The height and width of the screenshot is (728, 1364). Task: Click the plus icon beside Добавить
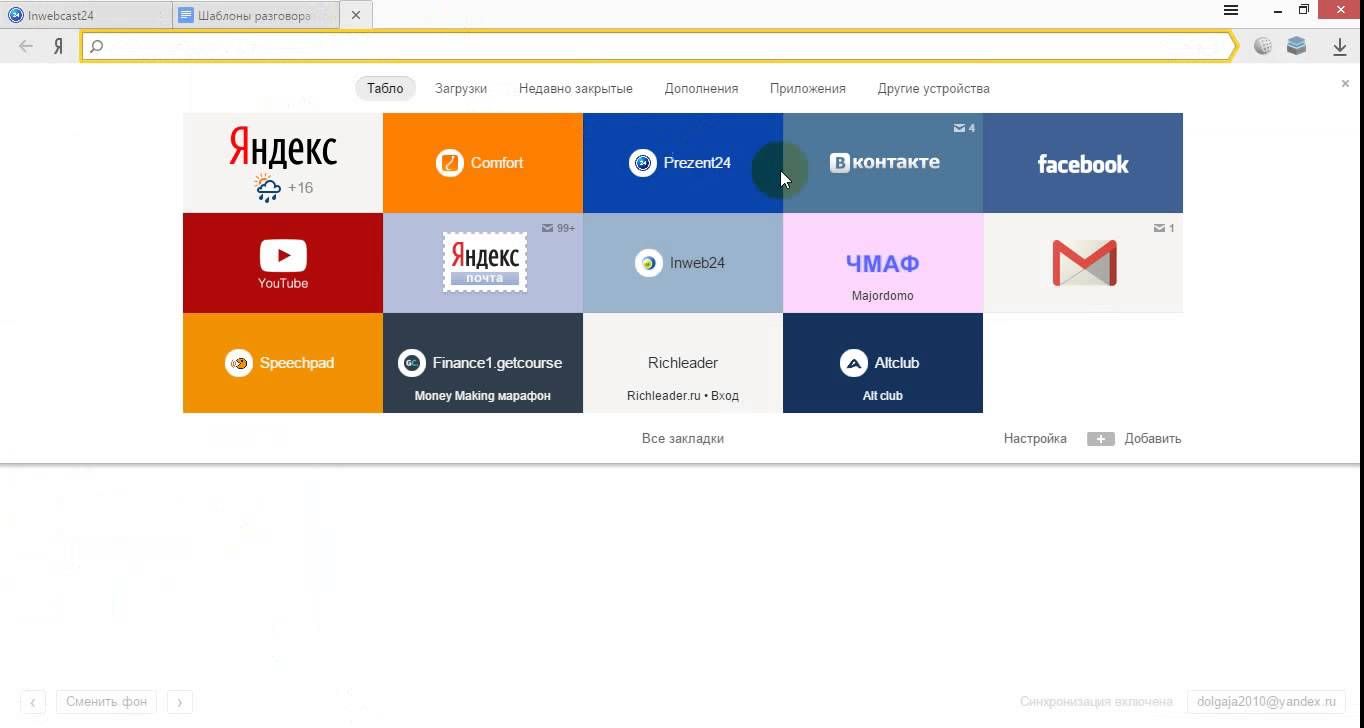1101,438
